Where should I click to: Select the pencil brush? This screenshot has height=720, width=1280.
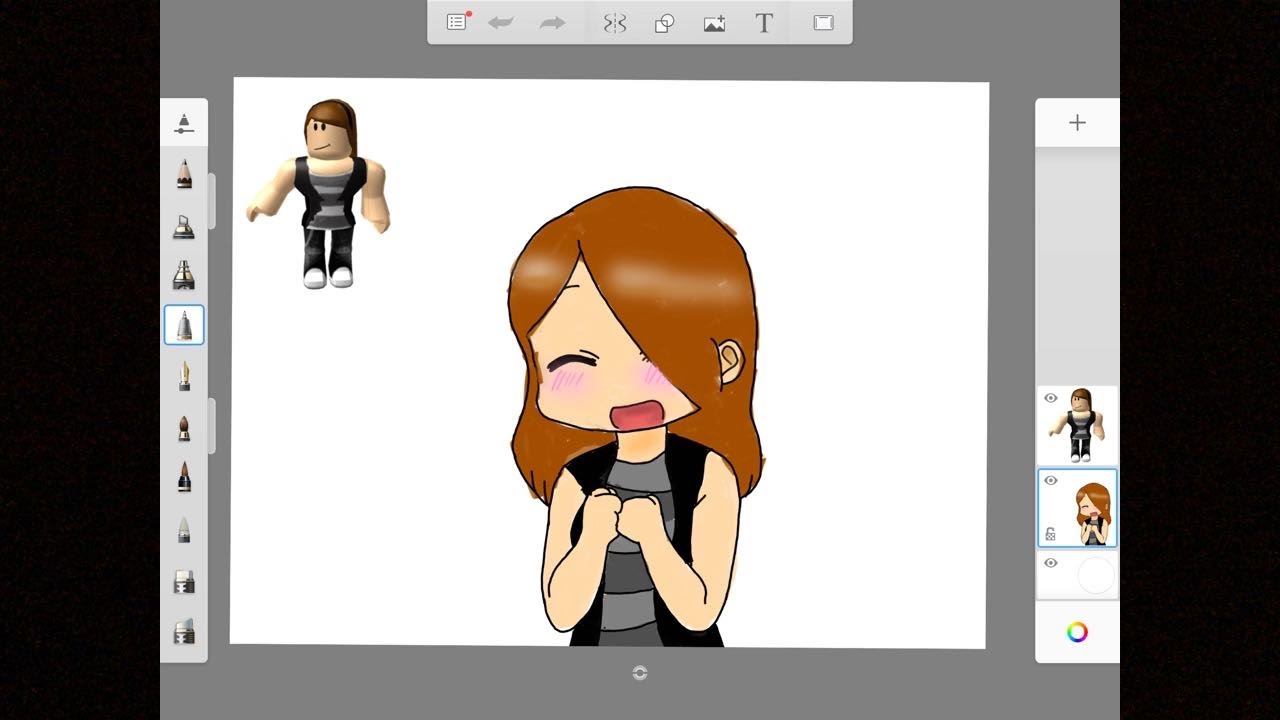coord(184,173)
